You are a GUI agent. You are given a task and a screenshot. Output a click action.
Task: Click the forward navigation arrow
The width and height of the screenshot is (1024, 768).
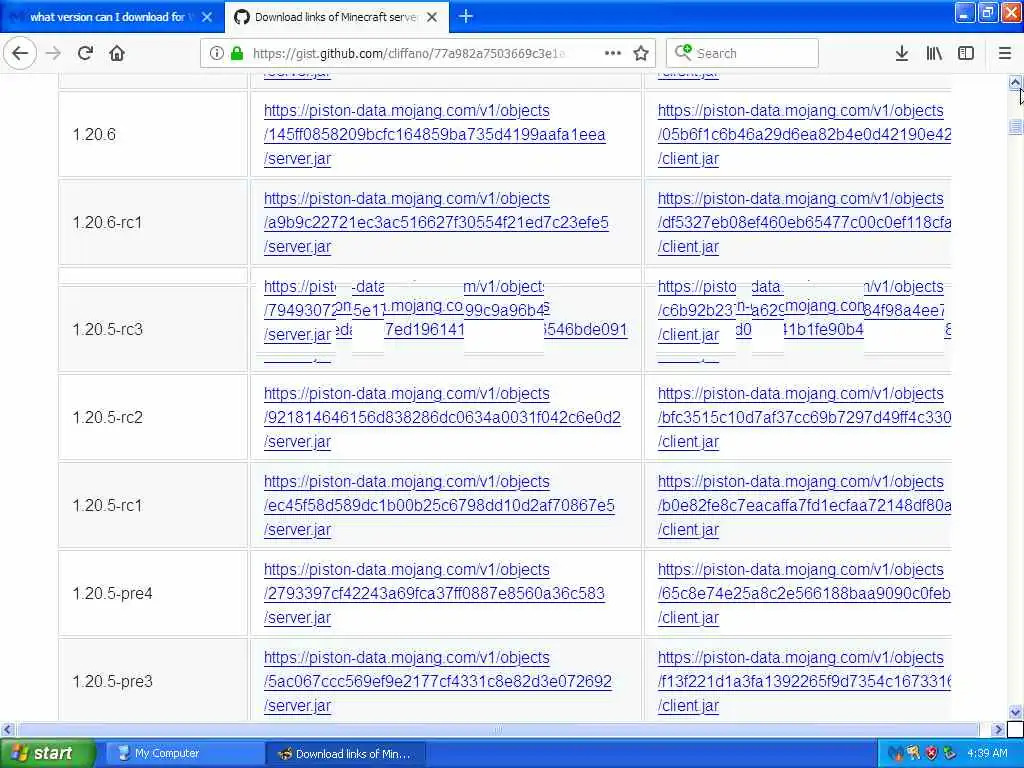click(54, 53)
